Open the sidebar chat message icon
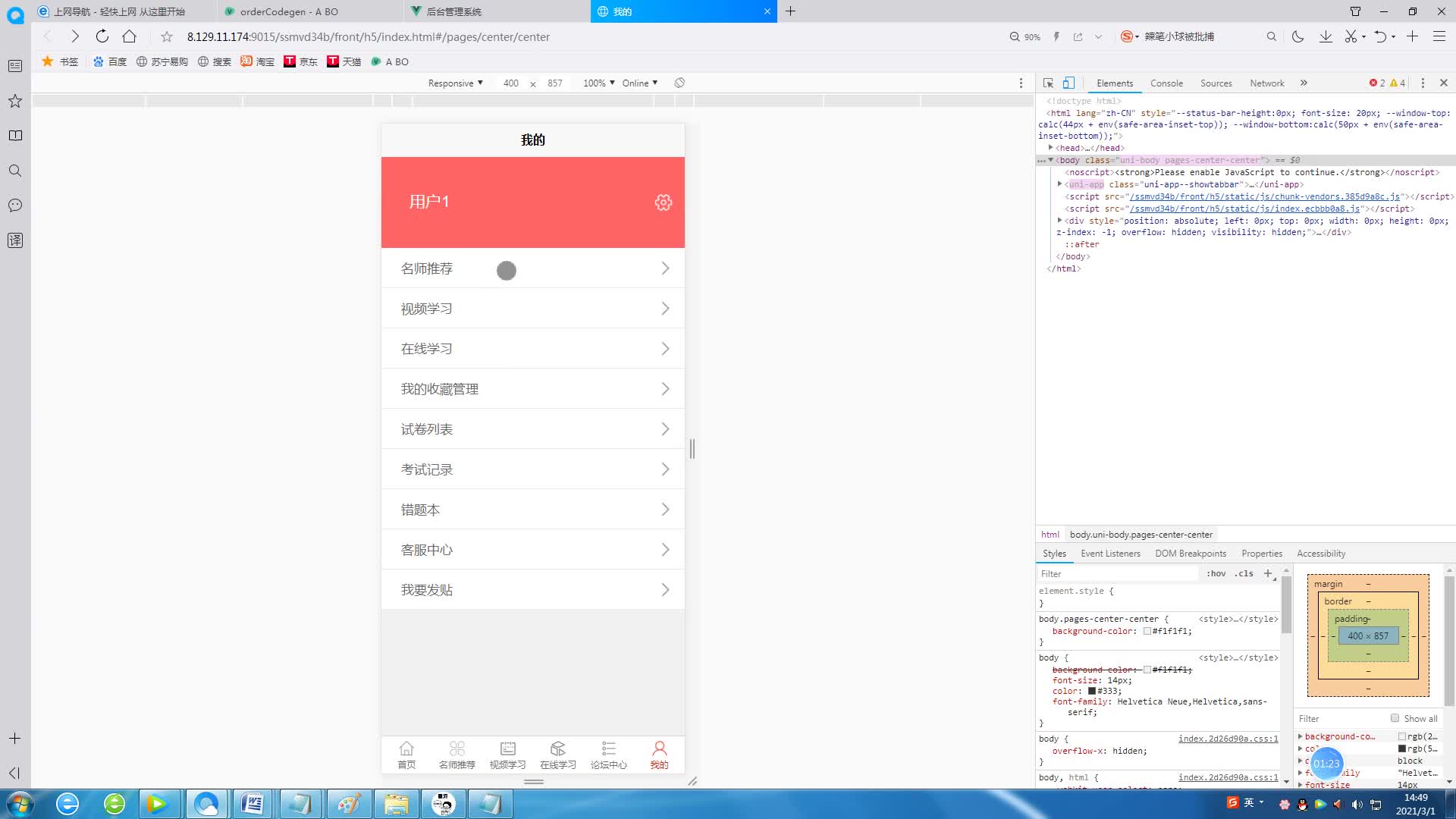Image resolution: width=1456 pixels, height=819 pixels. pyautogui.click(x=15, y=206)
